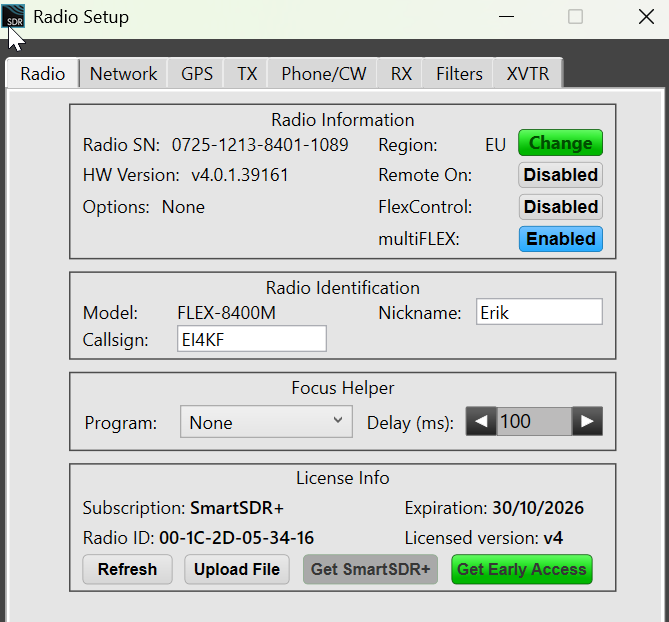Click the Get SmartSDR+ button

click(x=370, y=570)
